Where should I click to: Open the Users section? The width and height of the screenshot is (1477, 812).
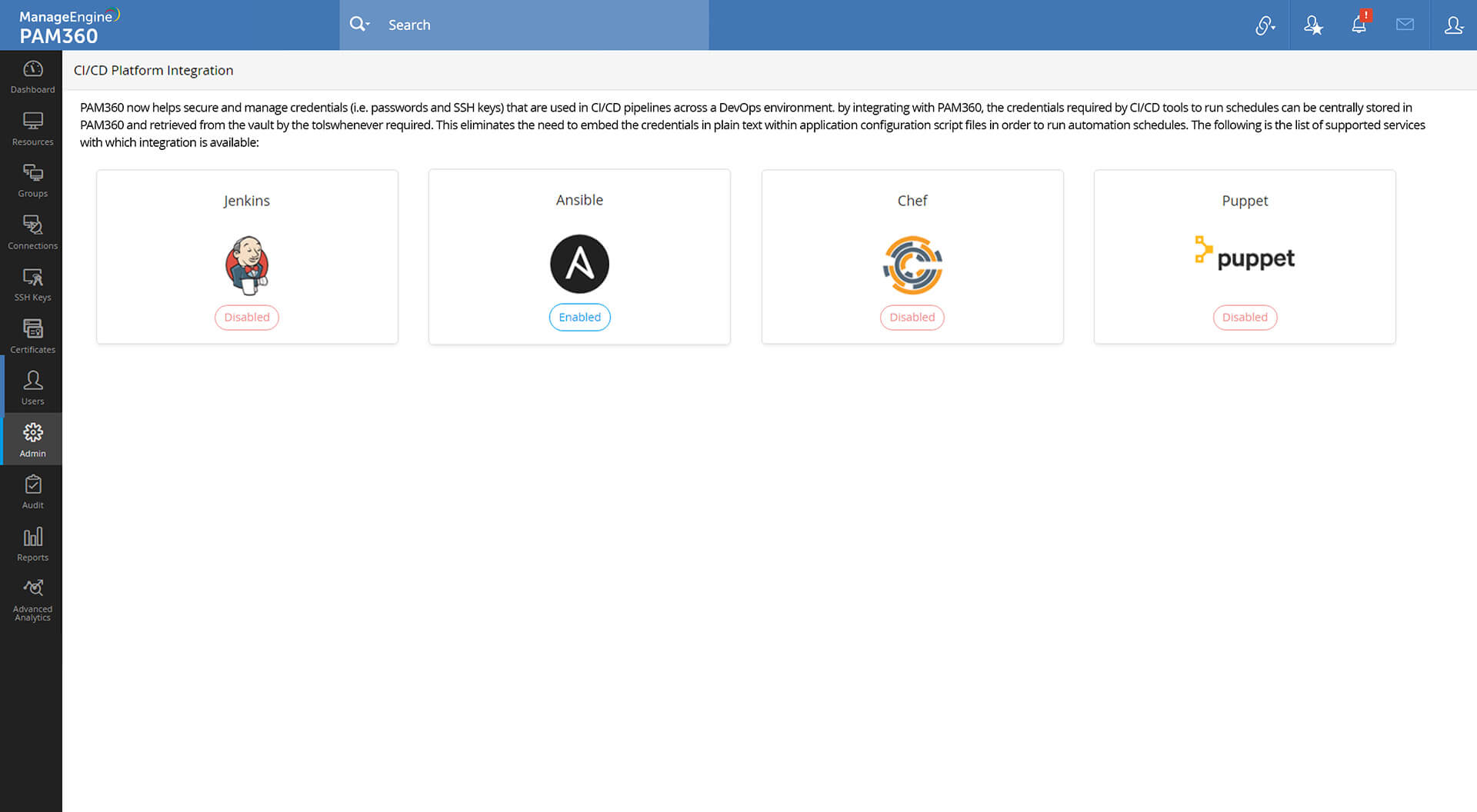click(x=32, y=388)
